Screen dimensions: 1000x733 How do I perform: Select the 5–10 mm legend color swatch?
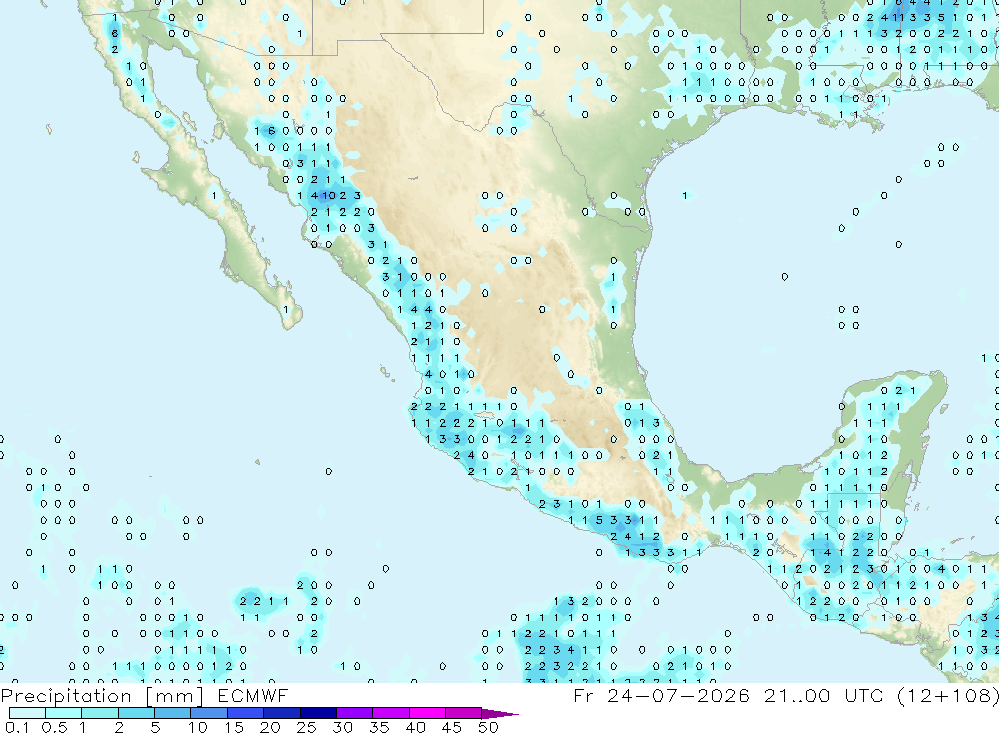point(173,713)
